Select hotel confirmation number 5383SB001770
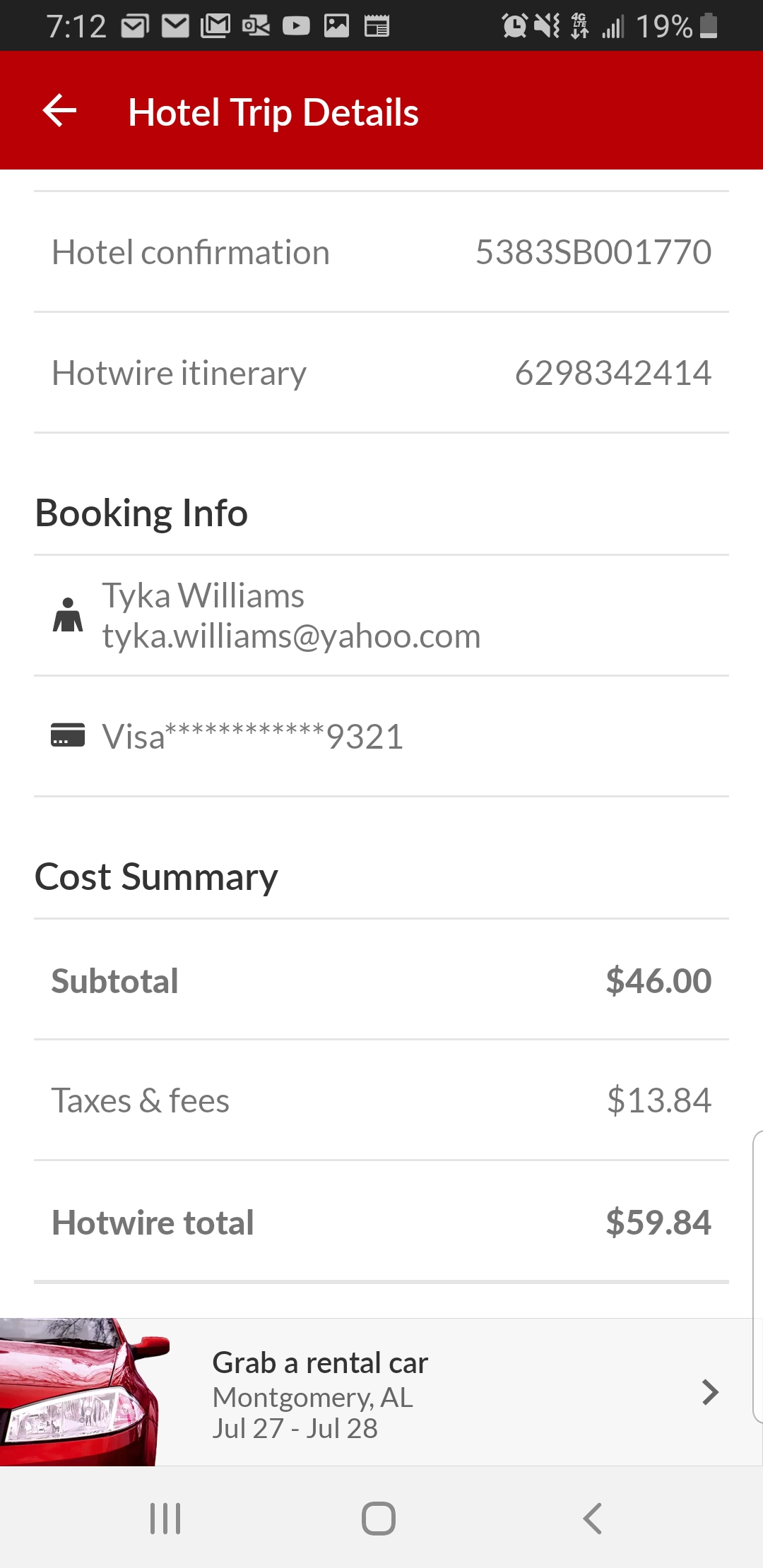 tap(593, 252)
